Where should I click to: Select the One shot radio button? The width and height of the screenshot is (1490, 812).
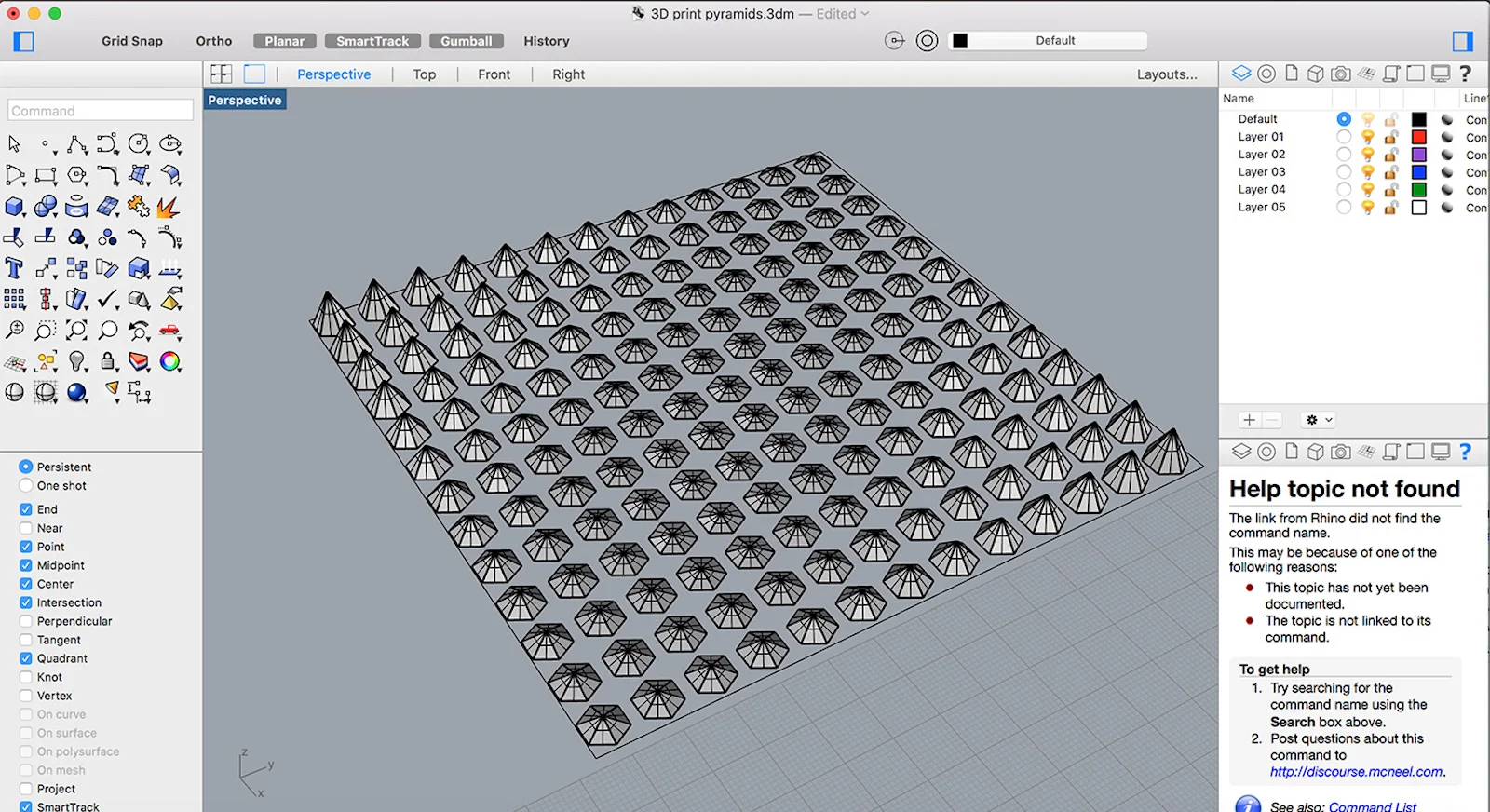pyautogui.click(x=26, y=485)
